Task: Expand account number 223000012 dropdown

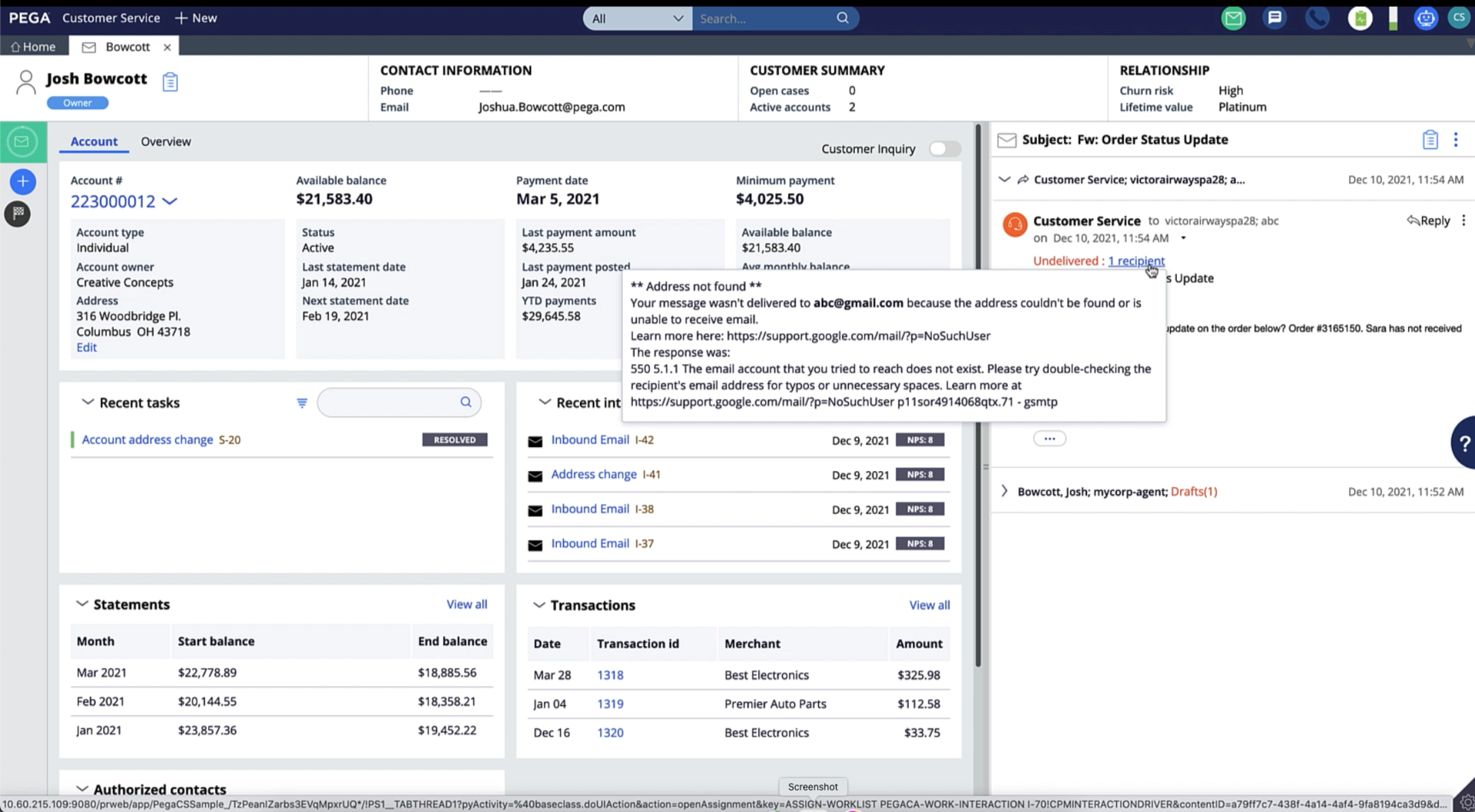Action: (170, 201)
